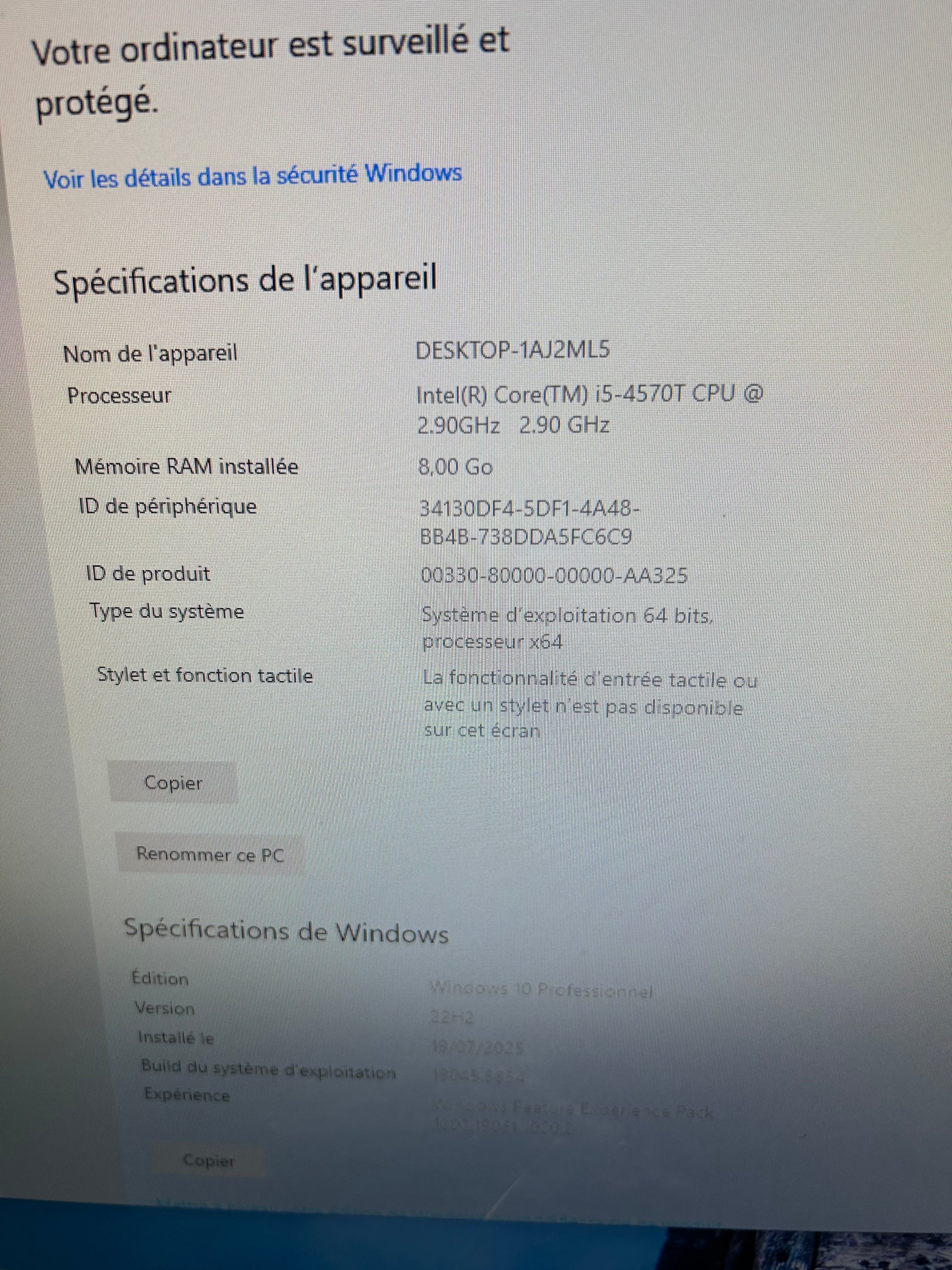The image size is (952, 1270).
Task: Click the Nom de l'appareil label
Action: point(150,354)
